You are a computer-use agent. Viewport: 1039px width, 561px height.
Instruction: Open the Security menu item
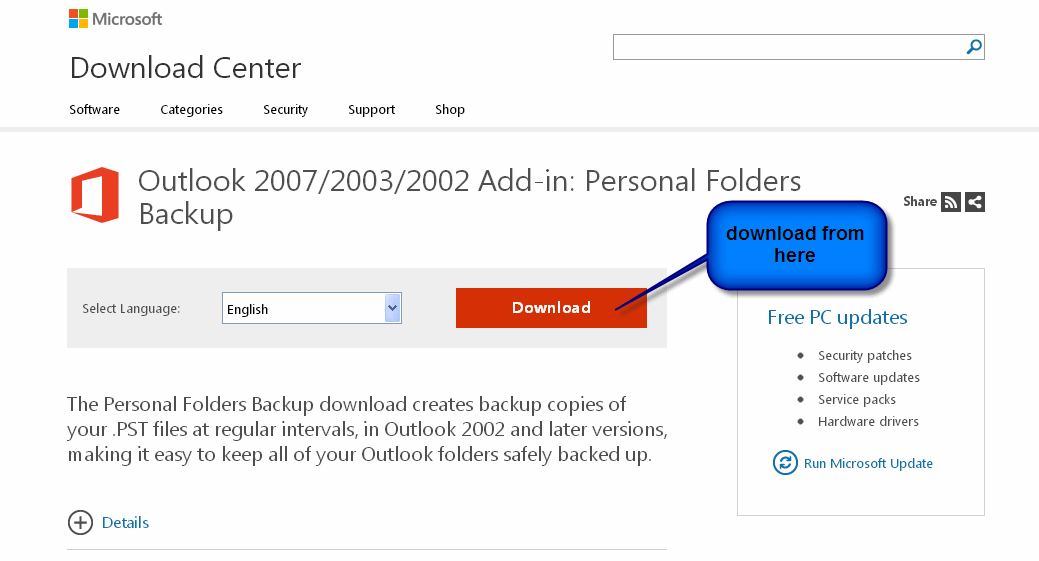pyautogui.click(x=286, y=109)
